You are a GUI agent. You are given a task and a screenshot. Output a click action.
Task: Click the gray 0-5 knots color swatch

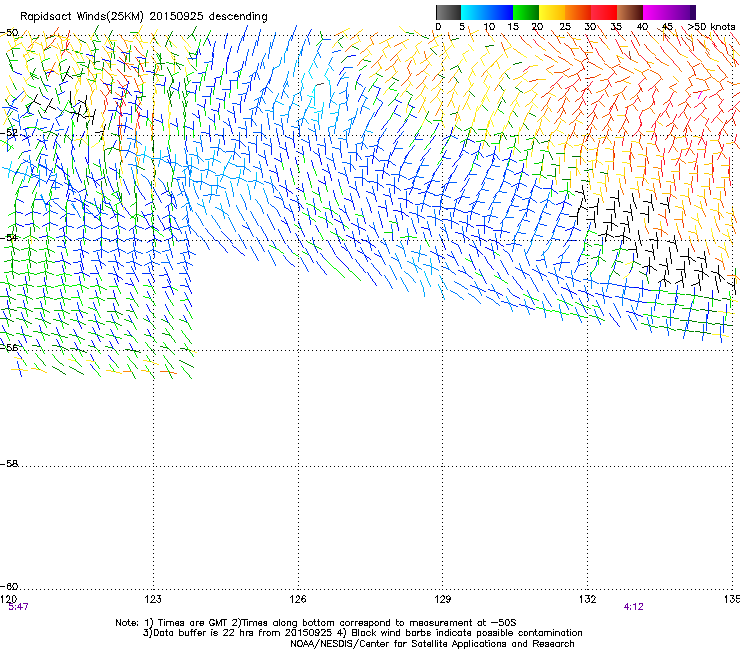[x=448, y=12]
